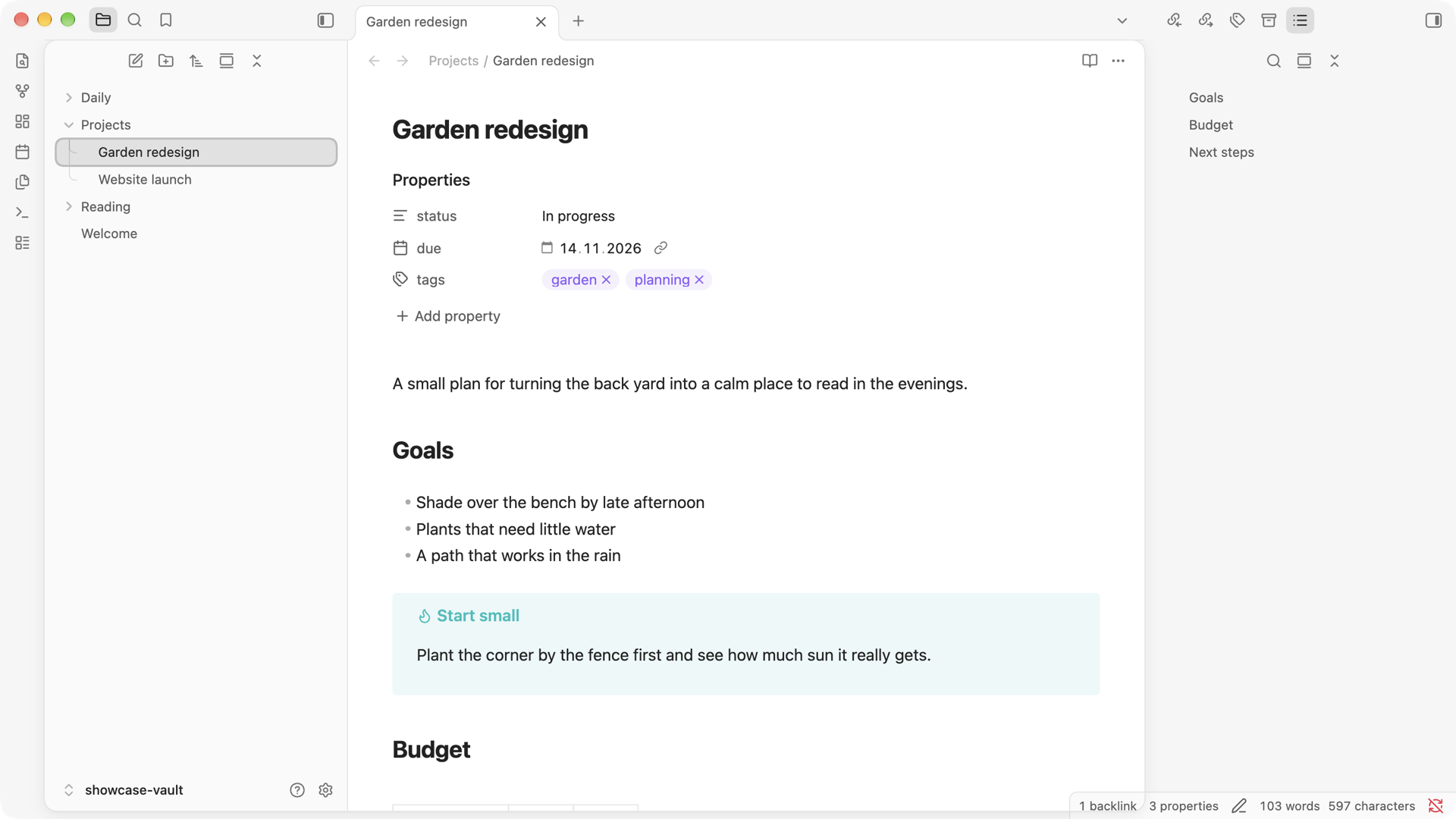
Task: Switch the note to reading view
Action: coord(1090,61)
